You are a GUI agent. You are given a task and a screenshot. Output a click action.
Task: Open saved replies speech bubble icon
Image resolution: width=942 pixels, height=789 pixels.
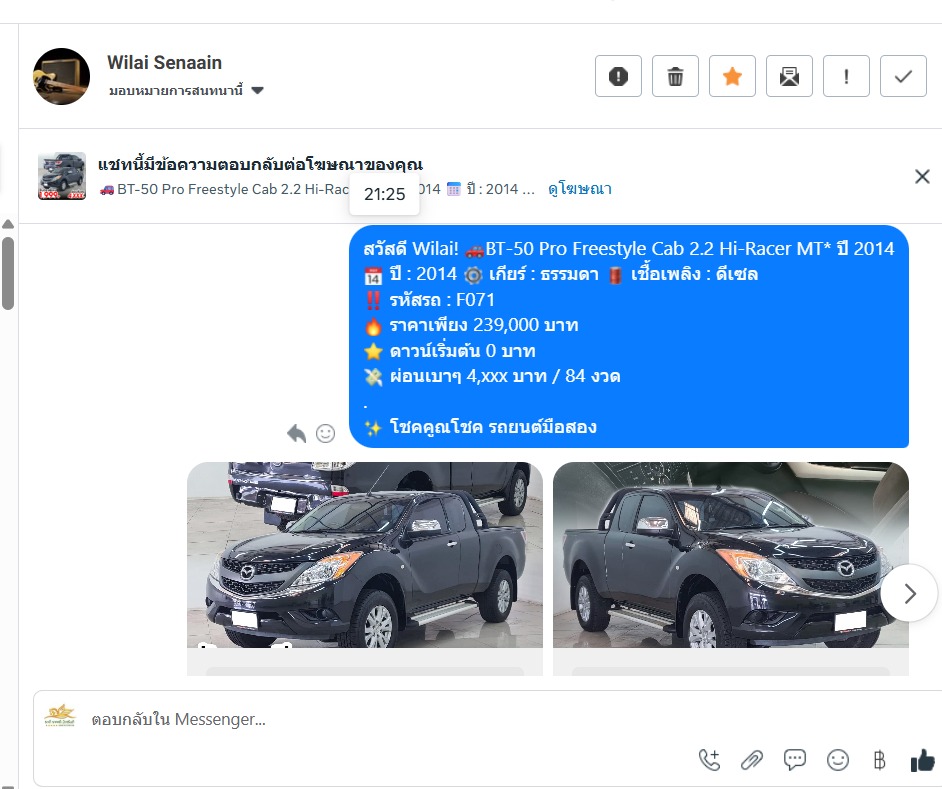pos(795,760)
